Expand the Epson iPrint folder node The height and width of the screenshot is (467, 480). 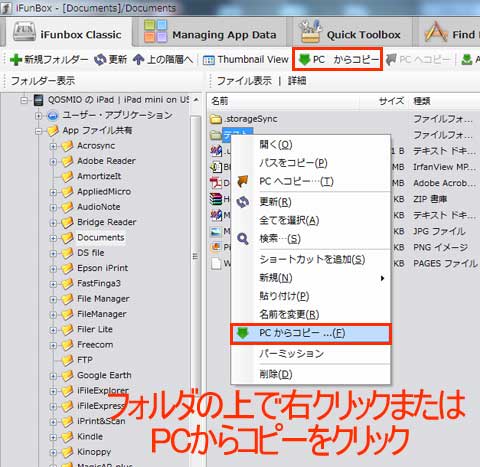(53, 269)
